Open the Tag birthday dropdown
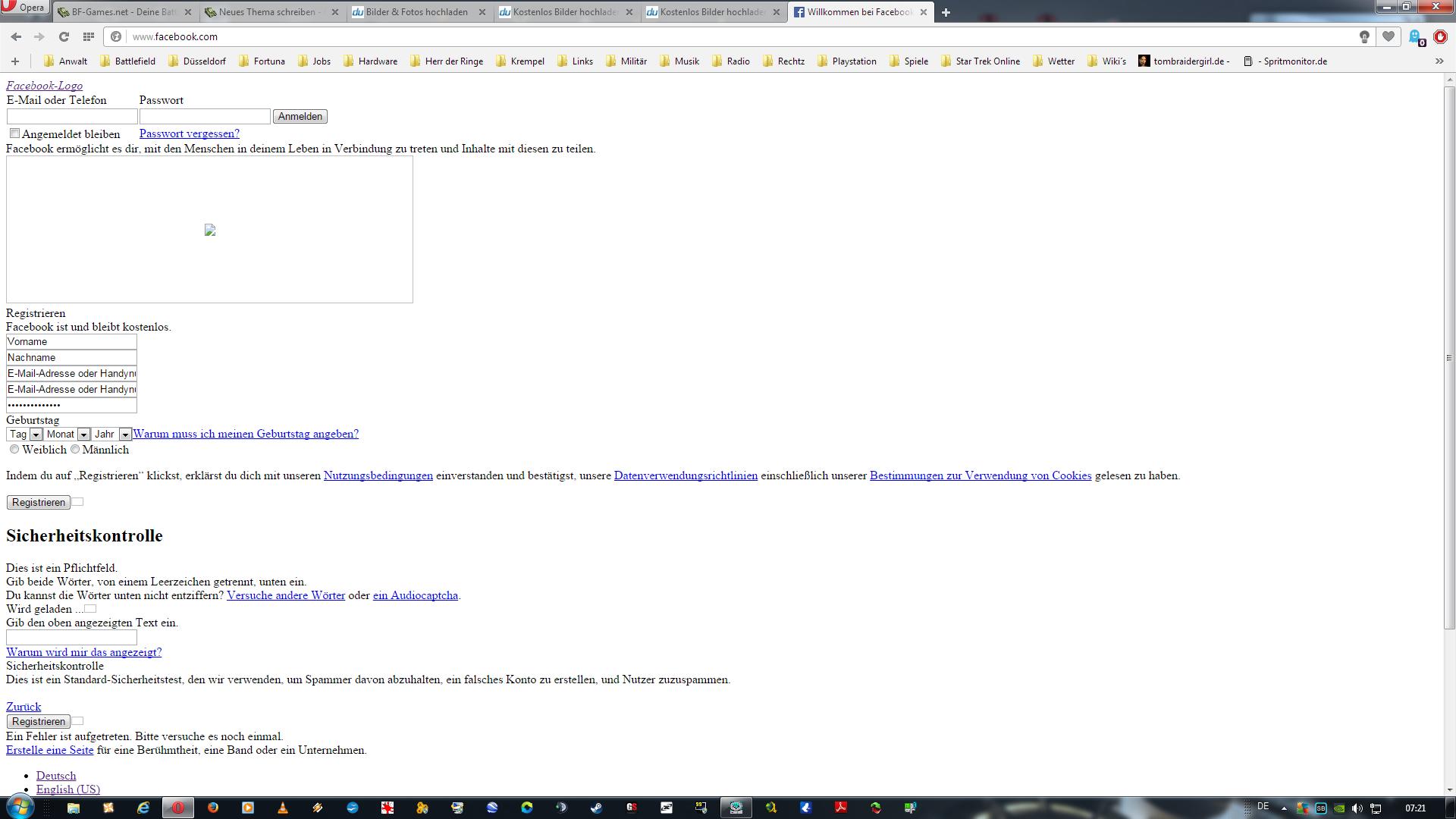The width and height of the screenshot is (1456, 819). click(24, 435)
